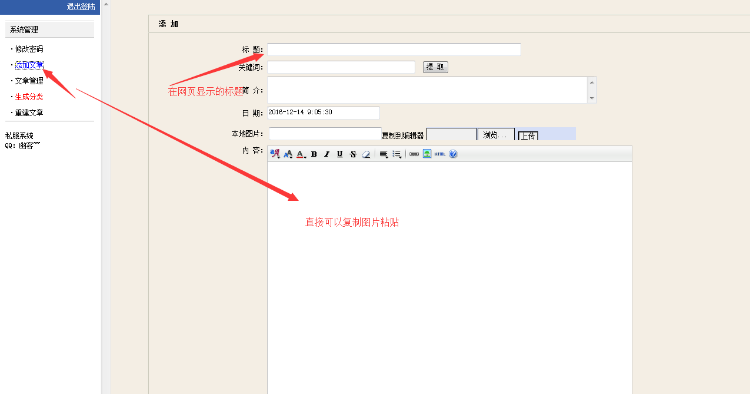The image size is (750, 394).
Task: Open the red 生成分类 sidebar item
Action: point(29,97)
